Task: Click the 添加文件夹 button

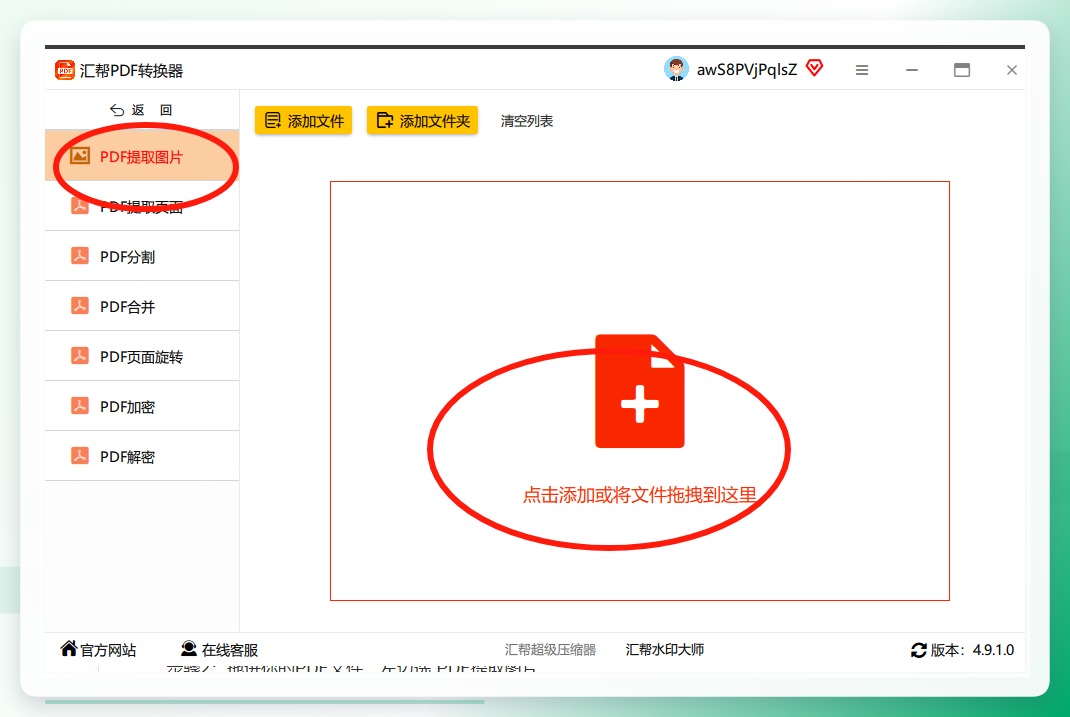Action: point(422,121)
